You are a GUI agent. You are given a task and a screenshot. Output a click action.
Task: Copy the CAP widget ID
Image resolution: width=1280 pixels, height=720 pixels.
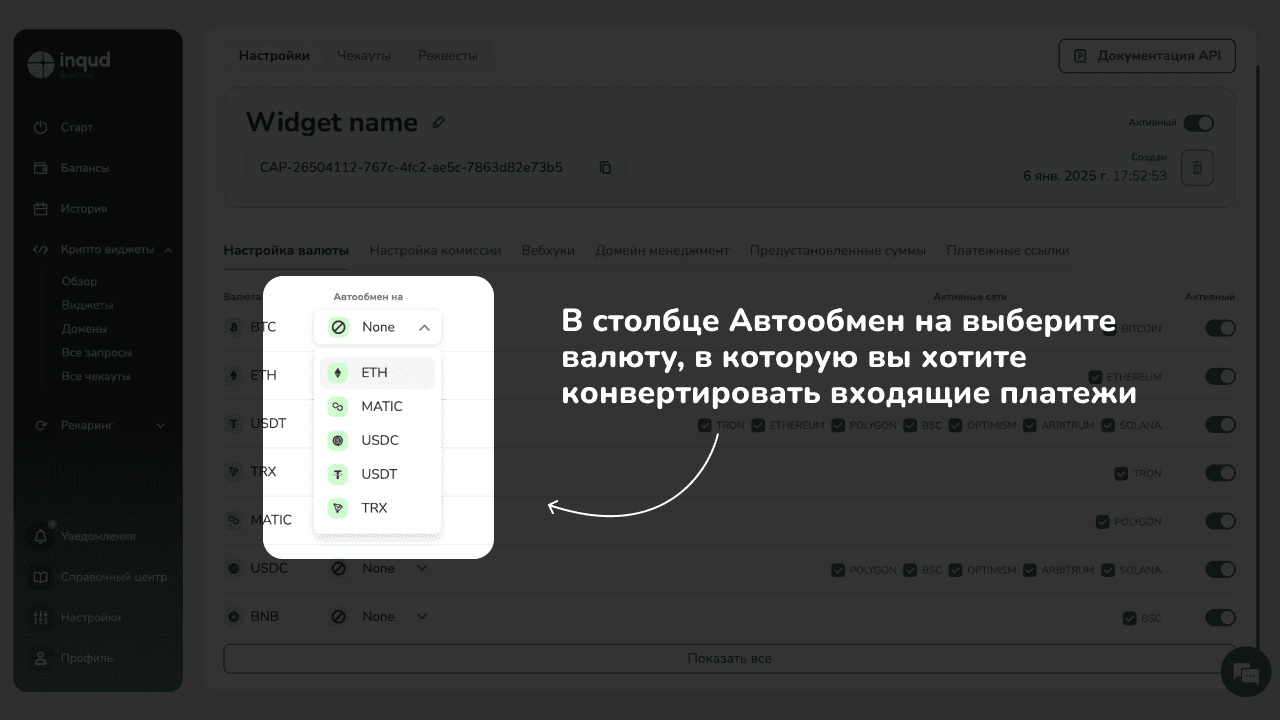coord(605,167)
